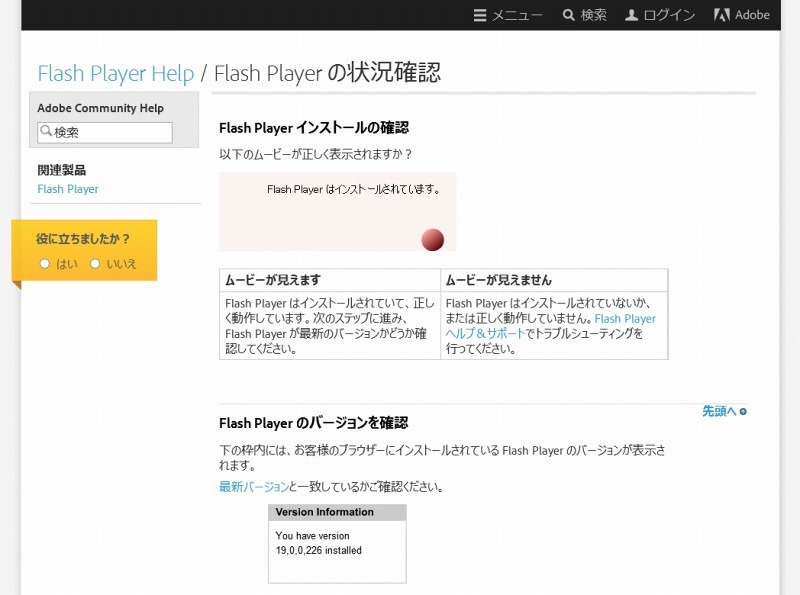Click Flash Player はインストールされています text

[x=353, y=189]
